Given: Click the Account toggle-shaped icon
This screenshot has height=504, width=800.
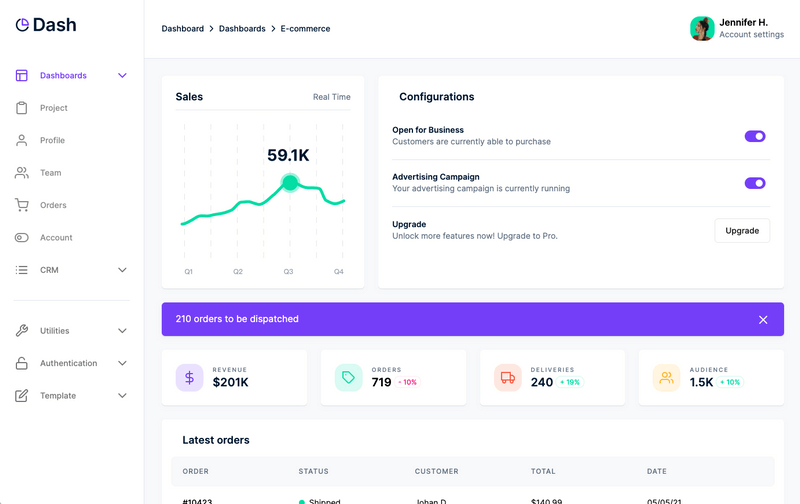Looking at the screenshot, I should point(21,238).
